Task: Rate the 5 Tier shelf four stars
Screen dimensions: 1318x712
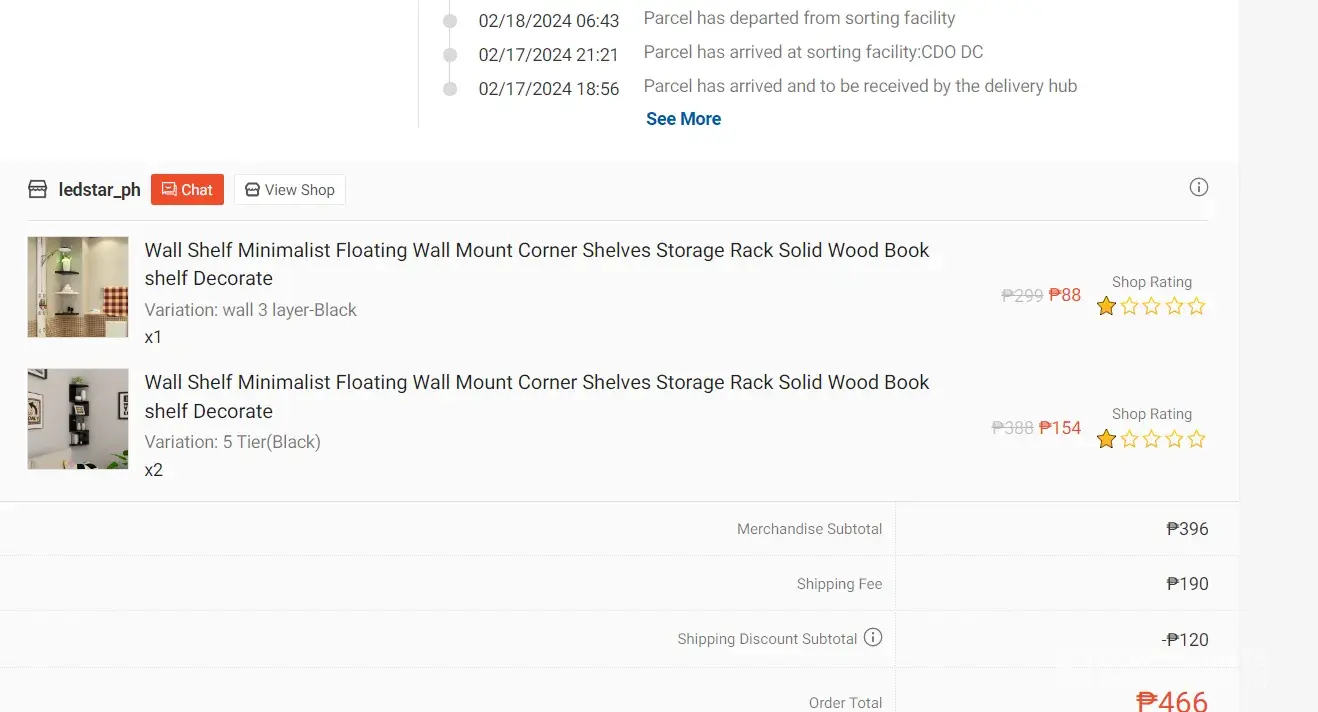Action: click(1174, 439)
